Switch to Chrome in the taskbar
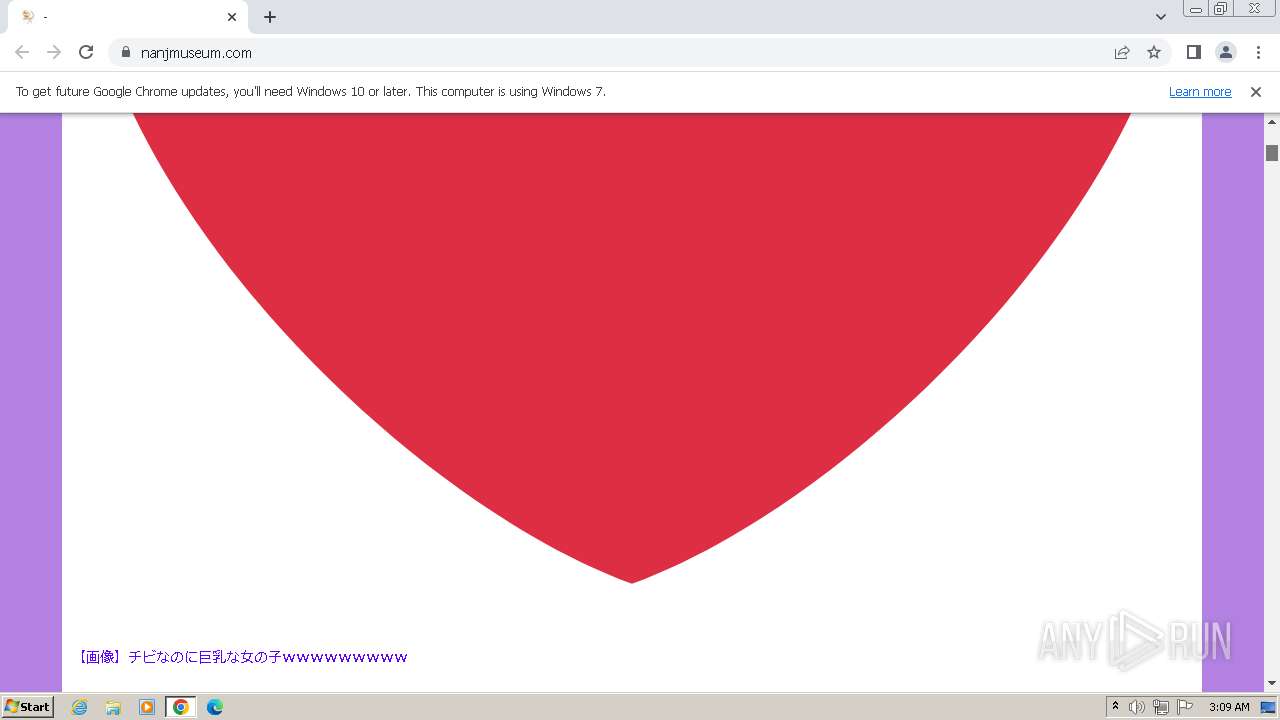The height and width of the screenshot is (720, 1280). point(180,707)
